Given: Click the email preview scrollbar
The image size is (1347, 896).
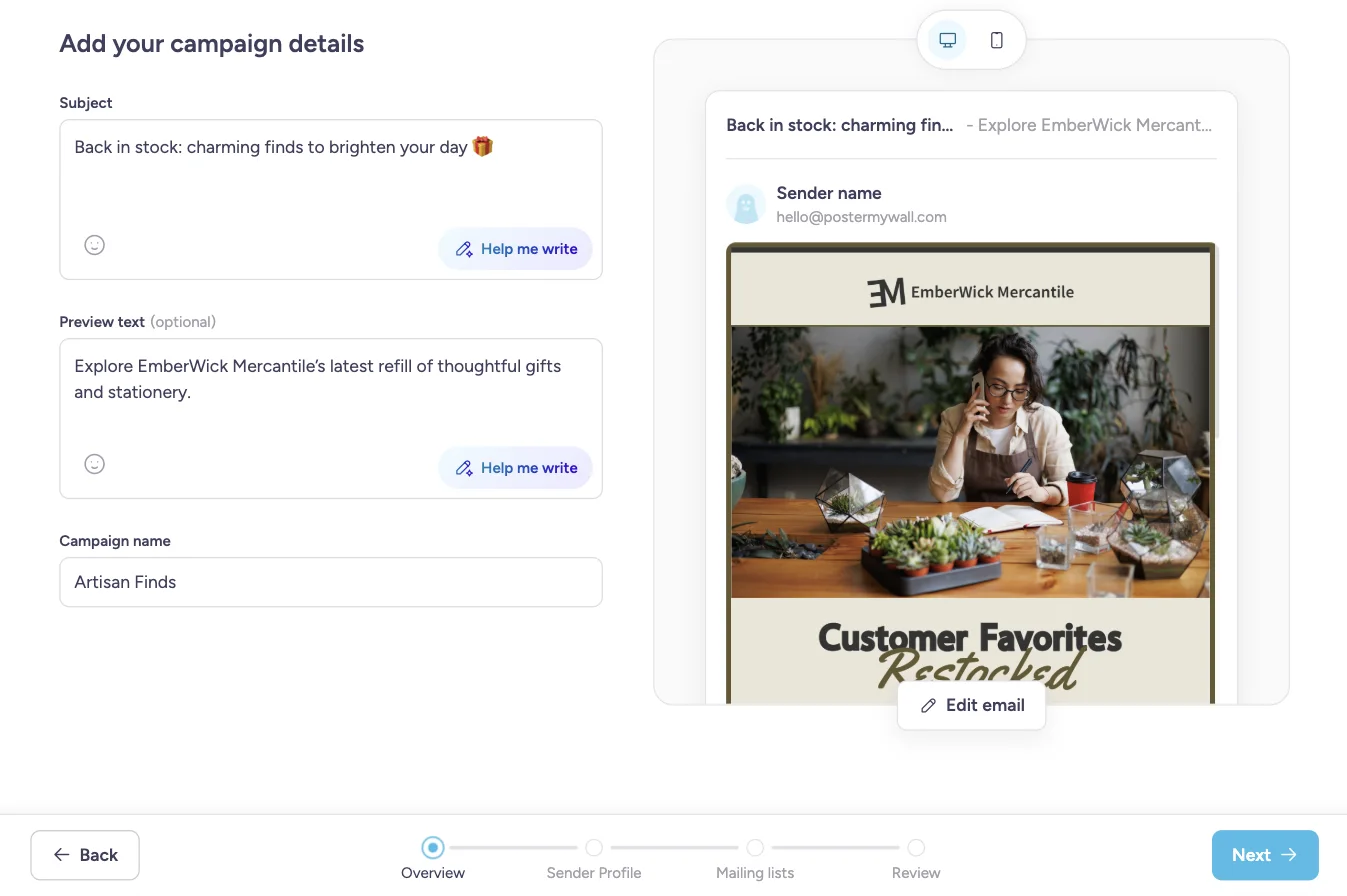Looking at the screenshot, I should (1216, 340).
